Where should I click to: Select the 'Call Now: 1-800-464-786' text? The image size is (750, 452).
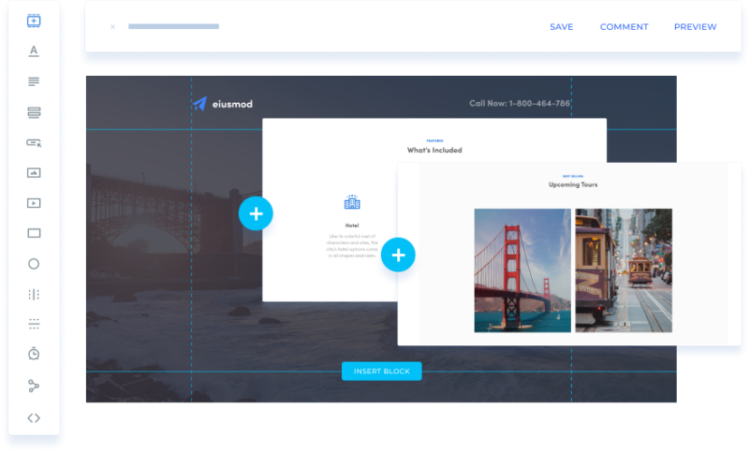tap(519, 103)
